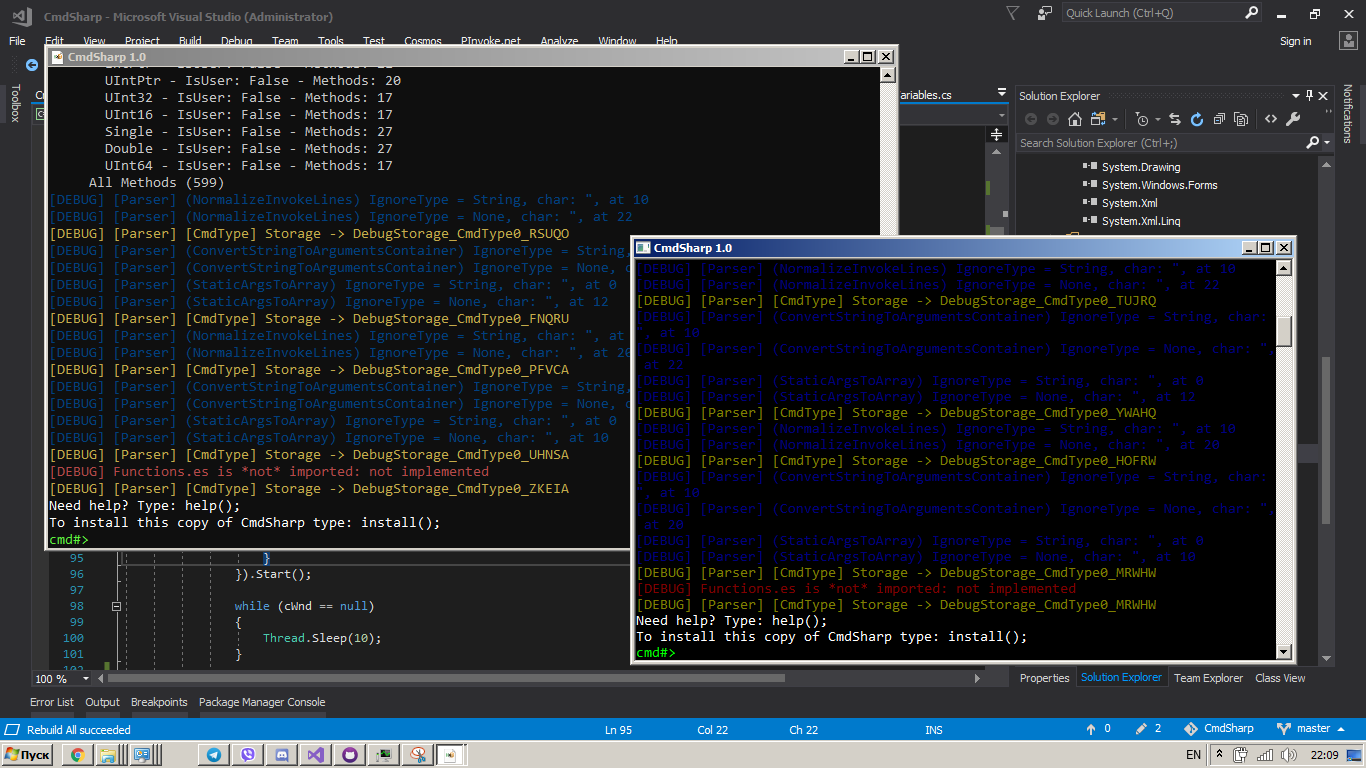Collapse All in Solution Explorer toolbar

pyautogui.click(x=1219, y=119)
